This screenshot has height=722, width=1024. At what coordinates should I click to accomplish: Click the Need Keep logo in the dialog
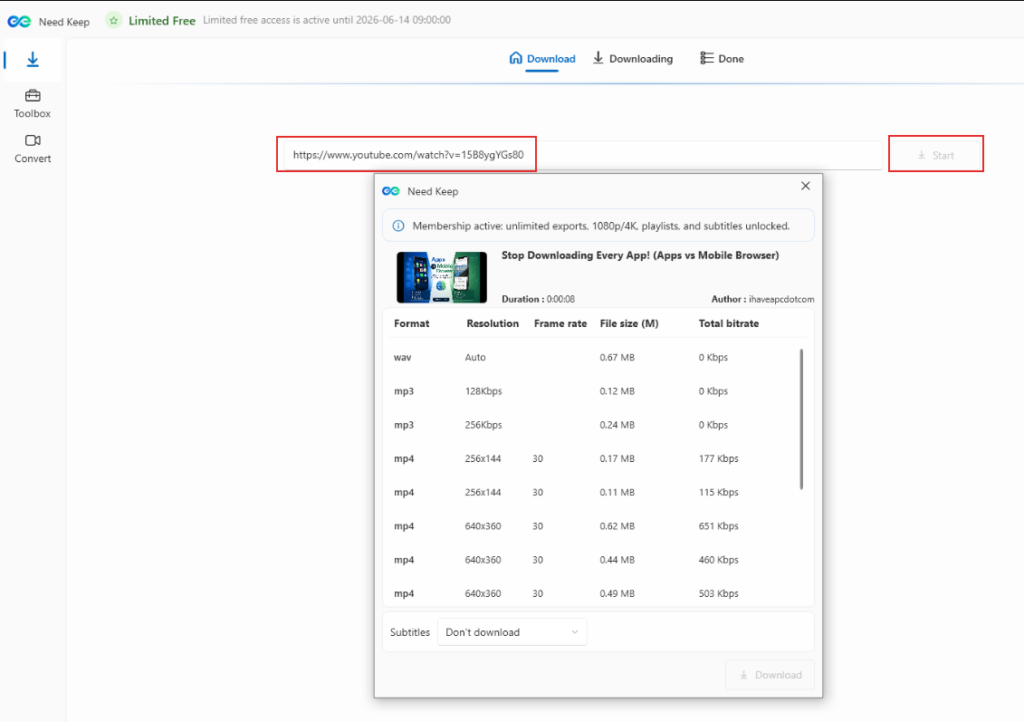pos(391,191)
